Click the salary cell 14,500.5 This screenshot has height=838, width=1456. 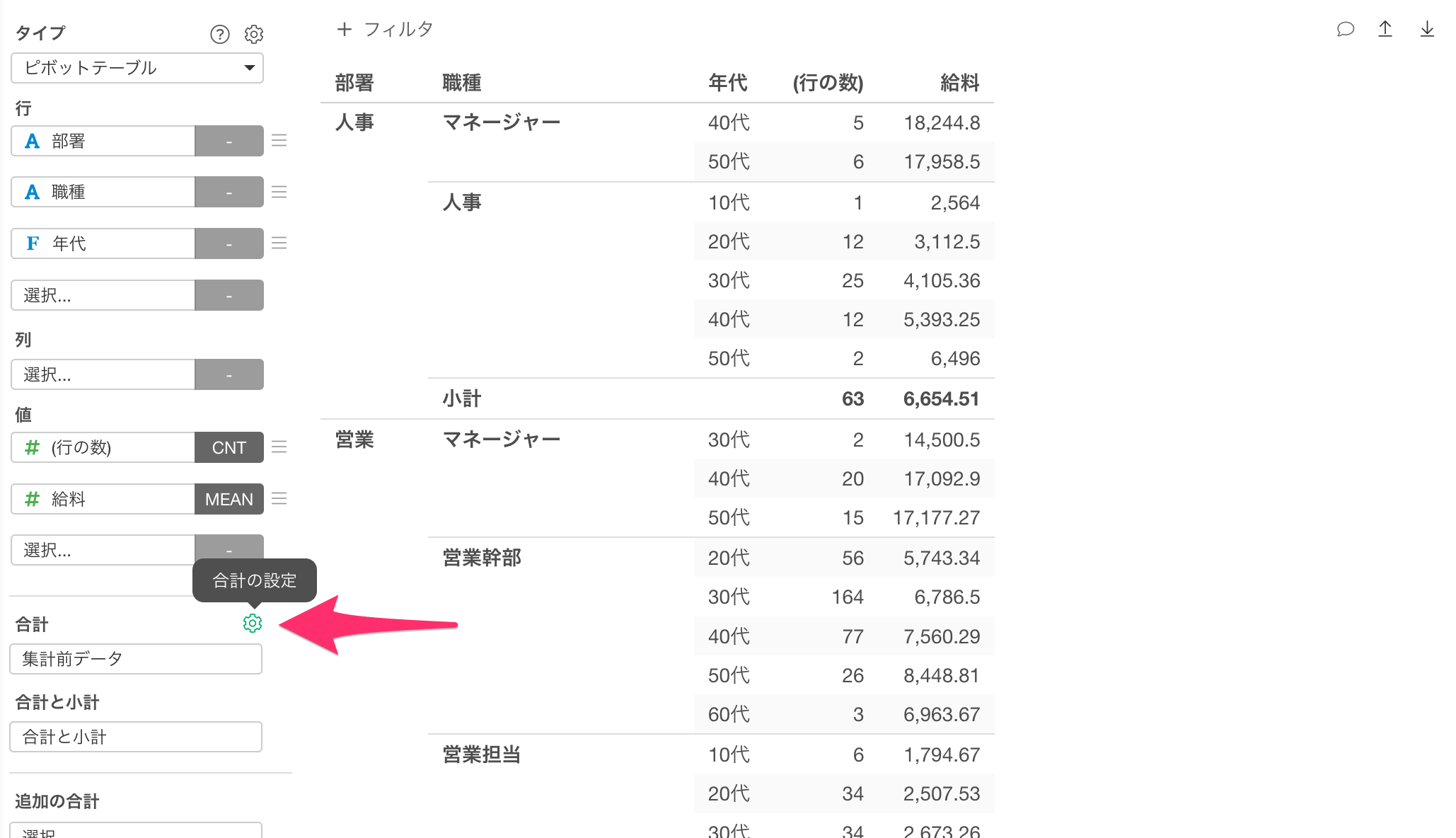click(942, 440)
